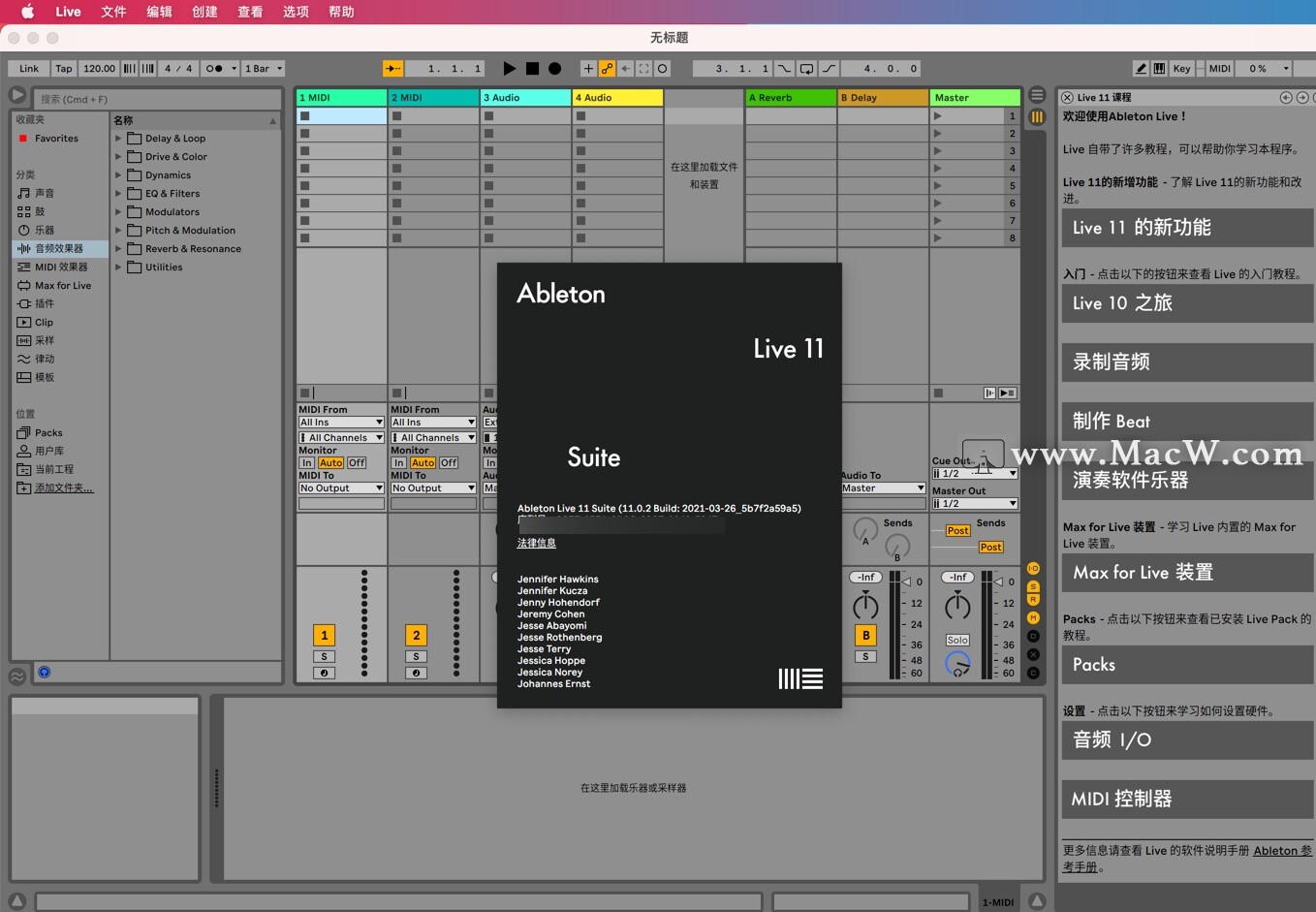Click the Back to Arrangement button

tap(1007, 393)
